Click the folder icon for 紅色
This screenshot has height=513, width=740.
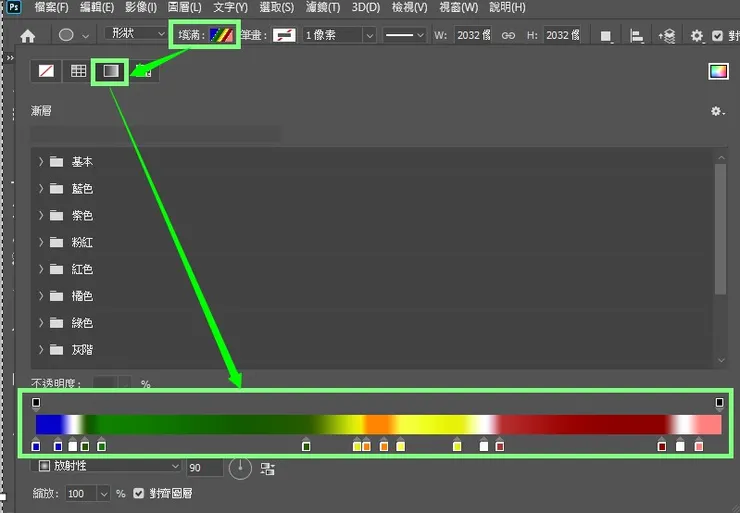coord(57,269)
